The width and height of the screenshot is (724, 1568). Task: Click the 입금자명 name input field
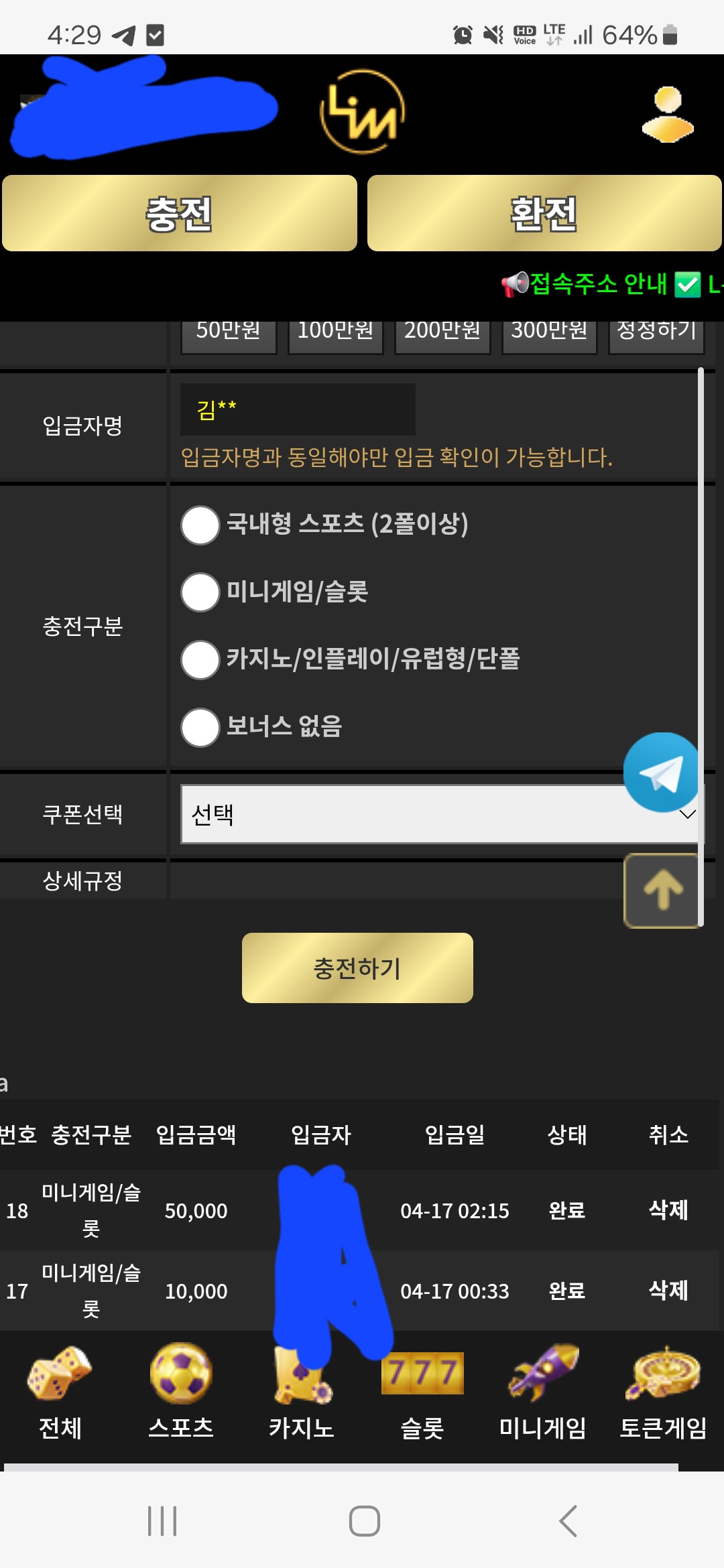click(x=298, y=407)
